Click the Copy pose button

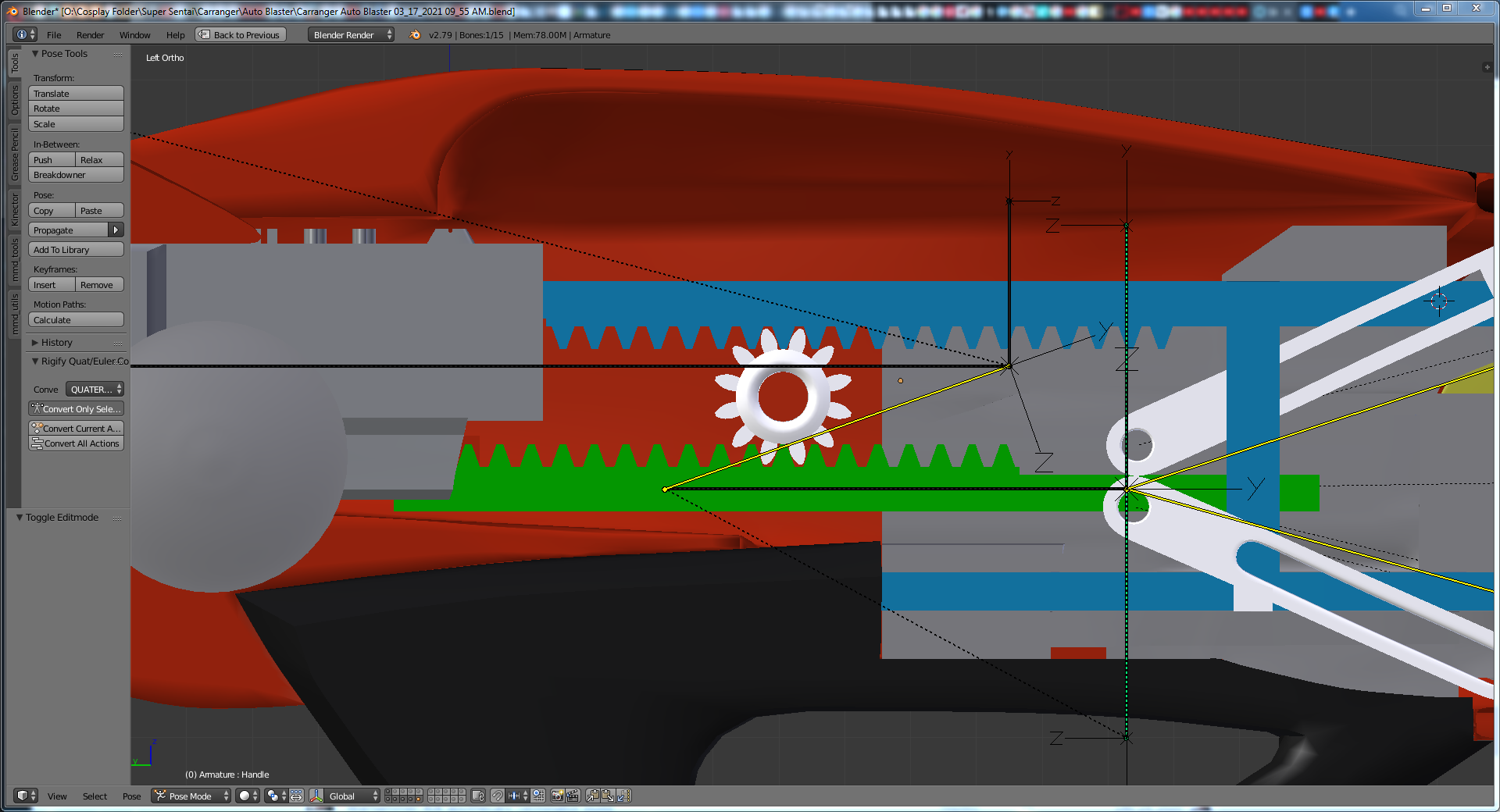click(52, 210)
